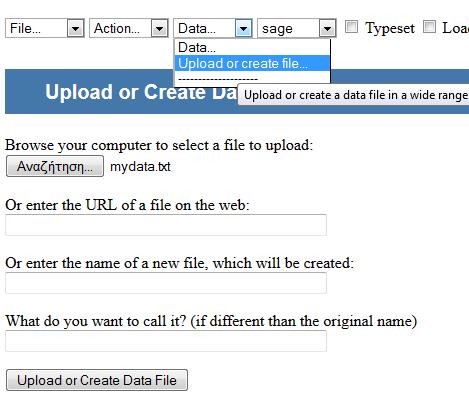Toggle the Load checkbox next to Typeset

(429, 27)
